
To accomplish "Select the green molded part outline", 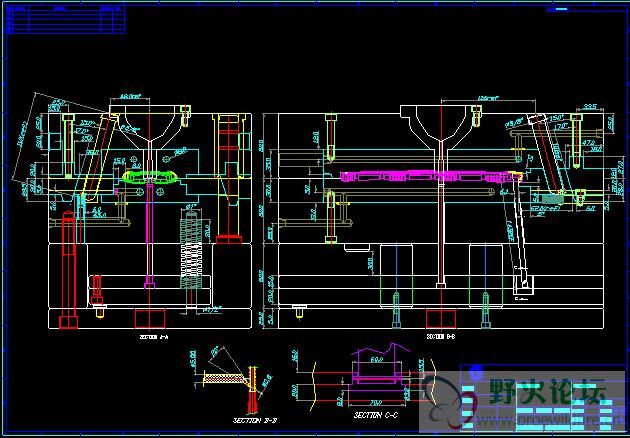I will tap(149, 177).
